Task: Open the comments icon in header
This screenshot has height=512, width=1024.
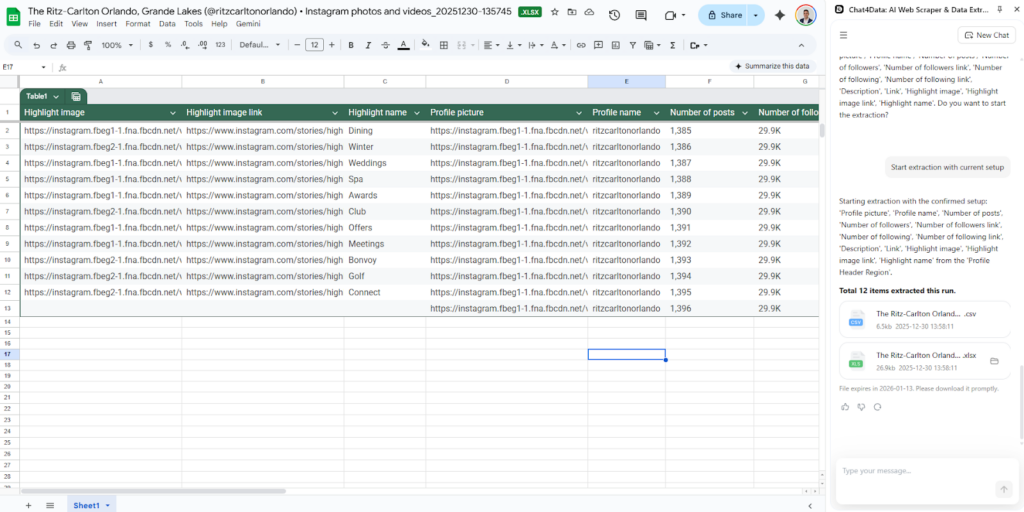Action: pos(640,15)
